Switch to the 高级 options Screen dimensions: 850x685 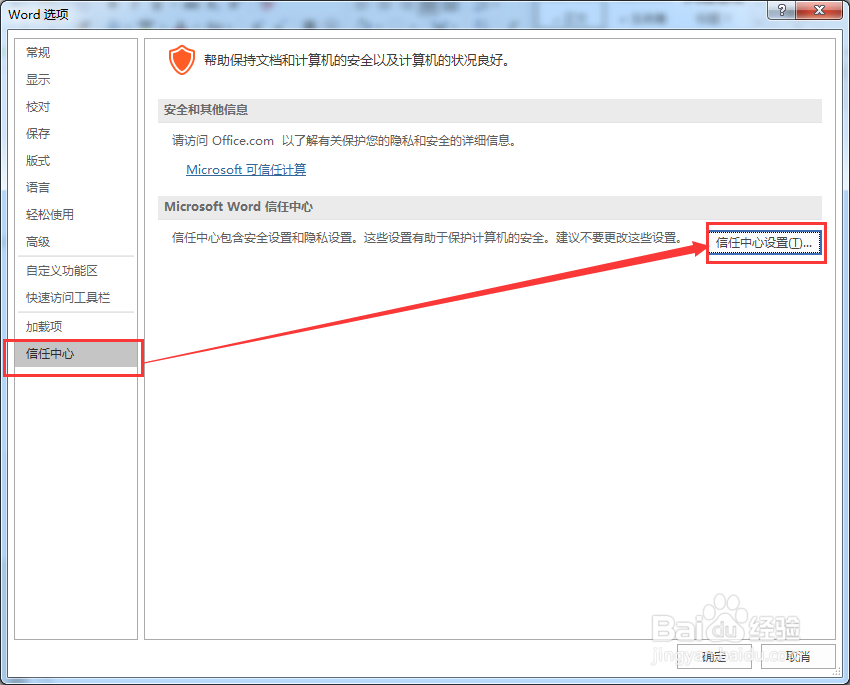[76, 242]
